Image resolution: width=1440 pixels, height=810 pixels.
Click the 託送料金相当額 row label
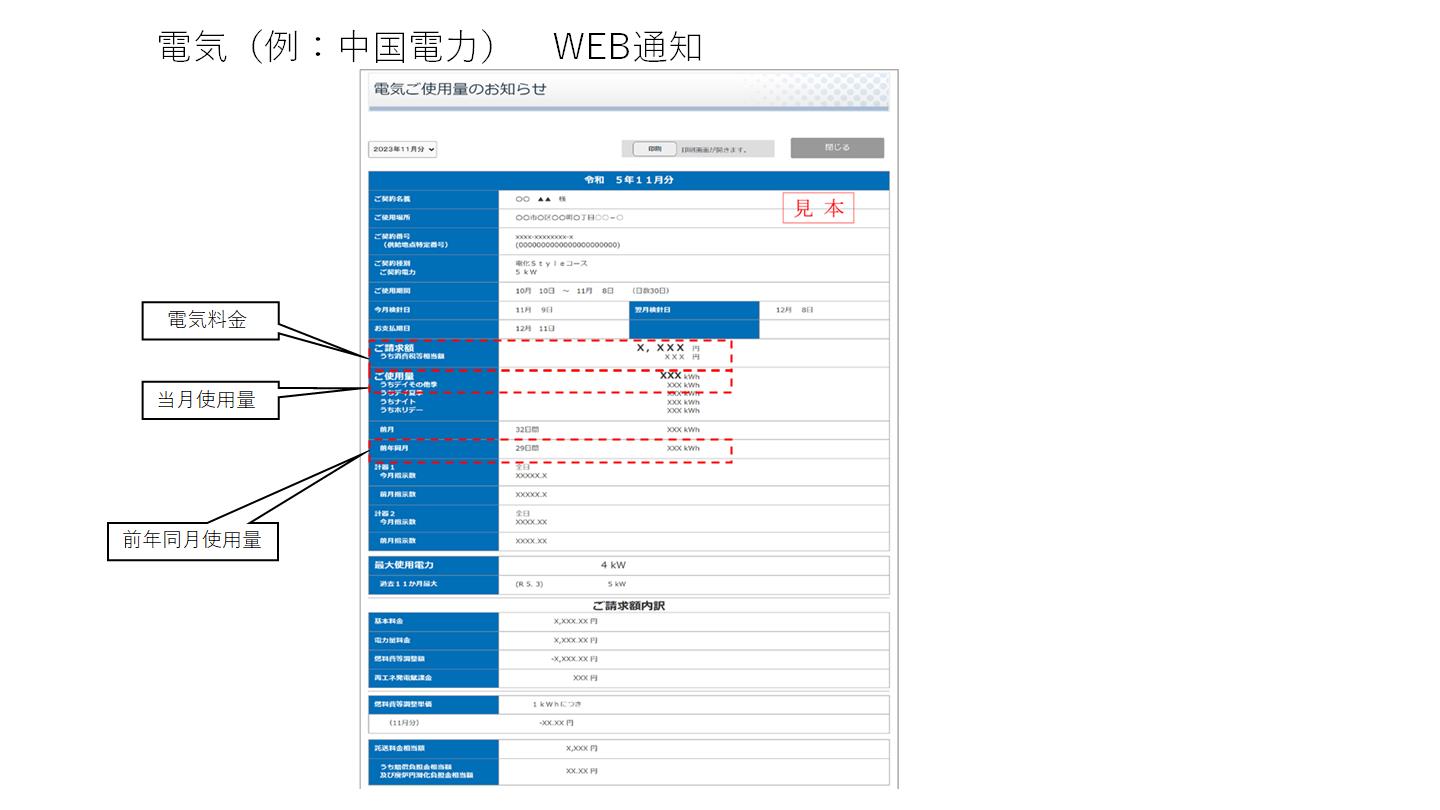pyautogui.click(x=399, y=748)
